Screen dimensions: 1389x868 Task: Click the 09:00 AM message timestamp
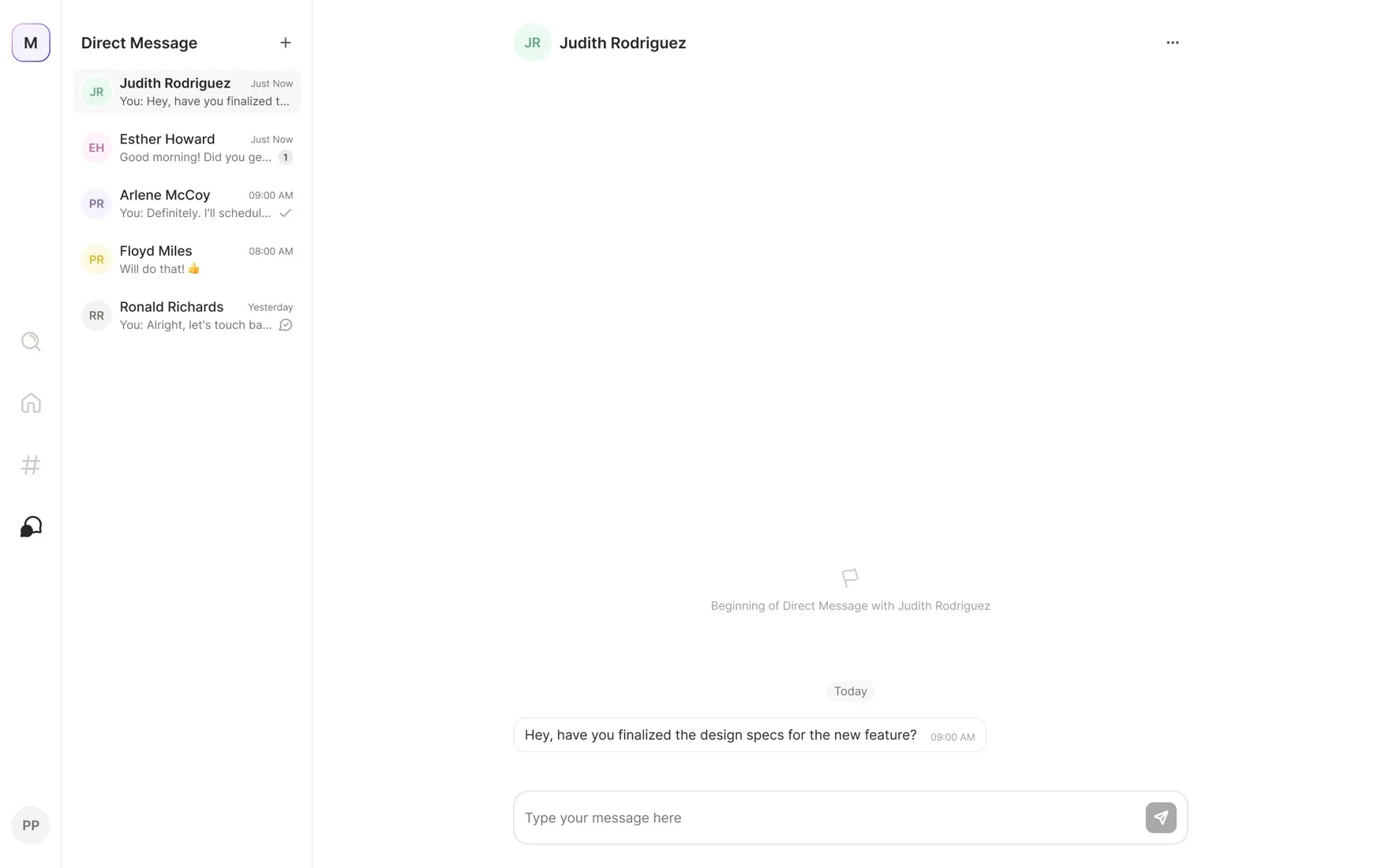(953, 737)
